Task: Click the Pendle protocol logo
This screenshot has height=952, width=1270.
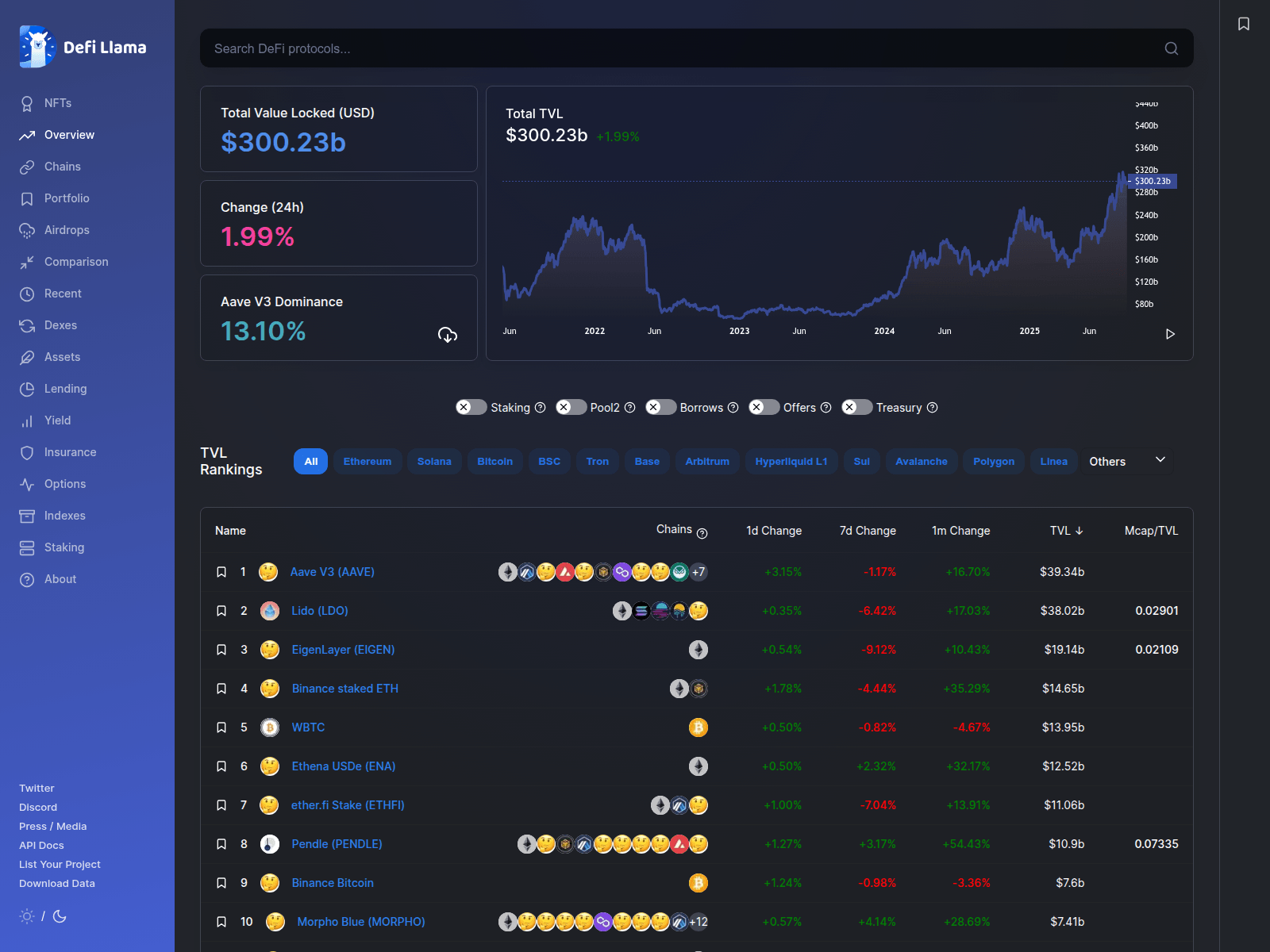Action: pyautogui.click(x=270, y=844)
